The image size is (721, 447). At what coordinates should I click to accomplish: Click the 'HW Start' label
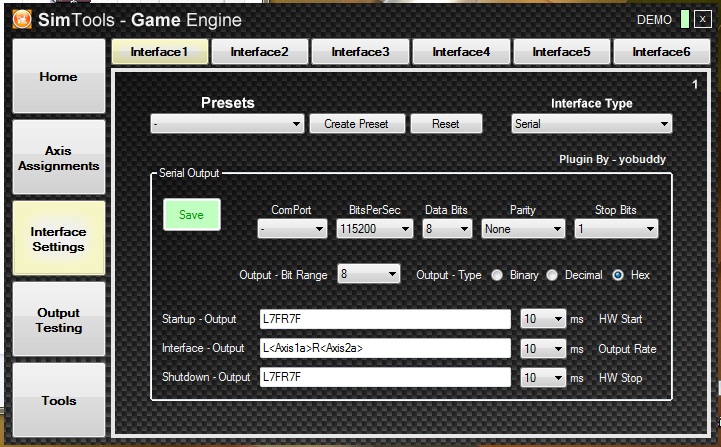[620, 319]
